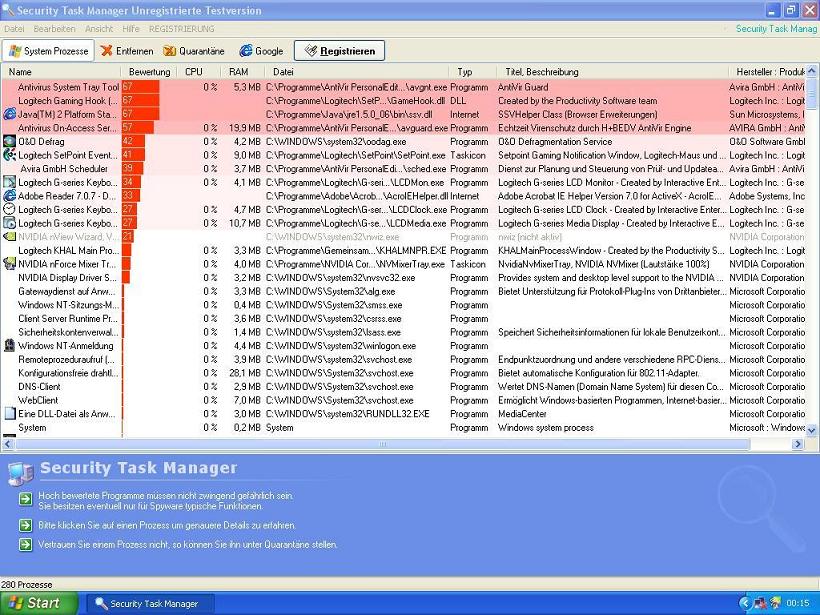Click the Logitech SetPoint Event icon

tap(9, 155)
